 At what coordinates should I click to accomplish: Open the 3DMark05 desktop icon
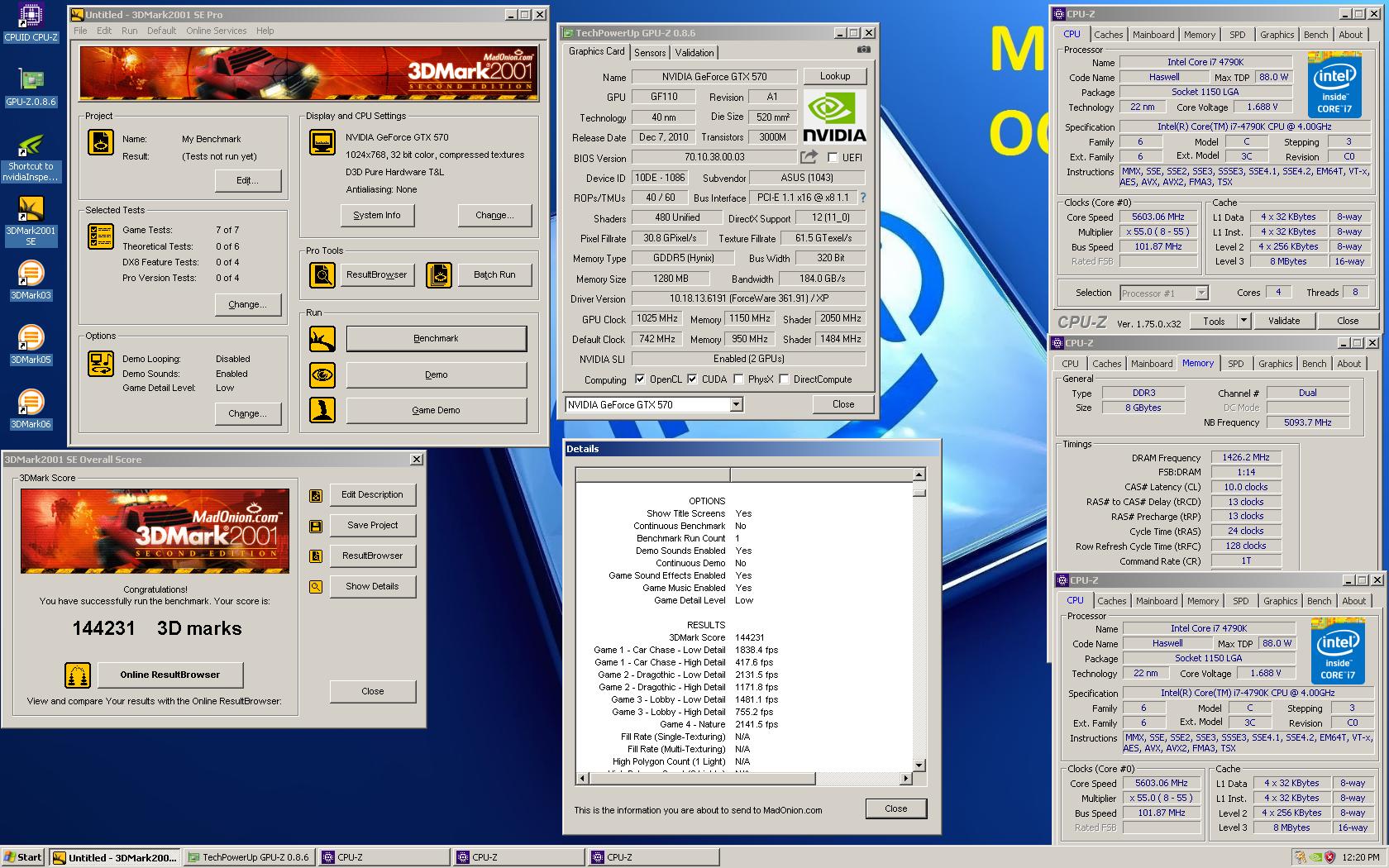click(31, 345)
